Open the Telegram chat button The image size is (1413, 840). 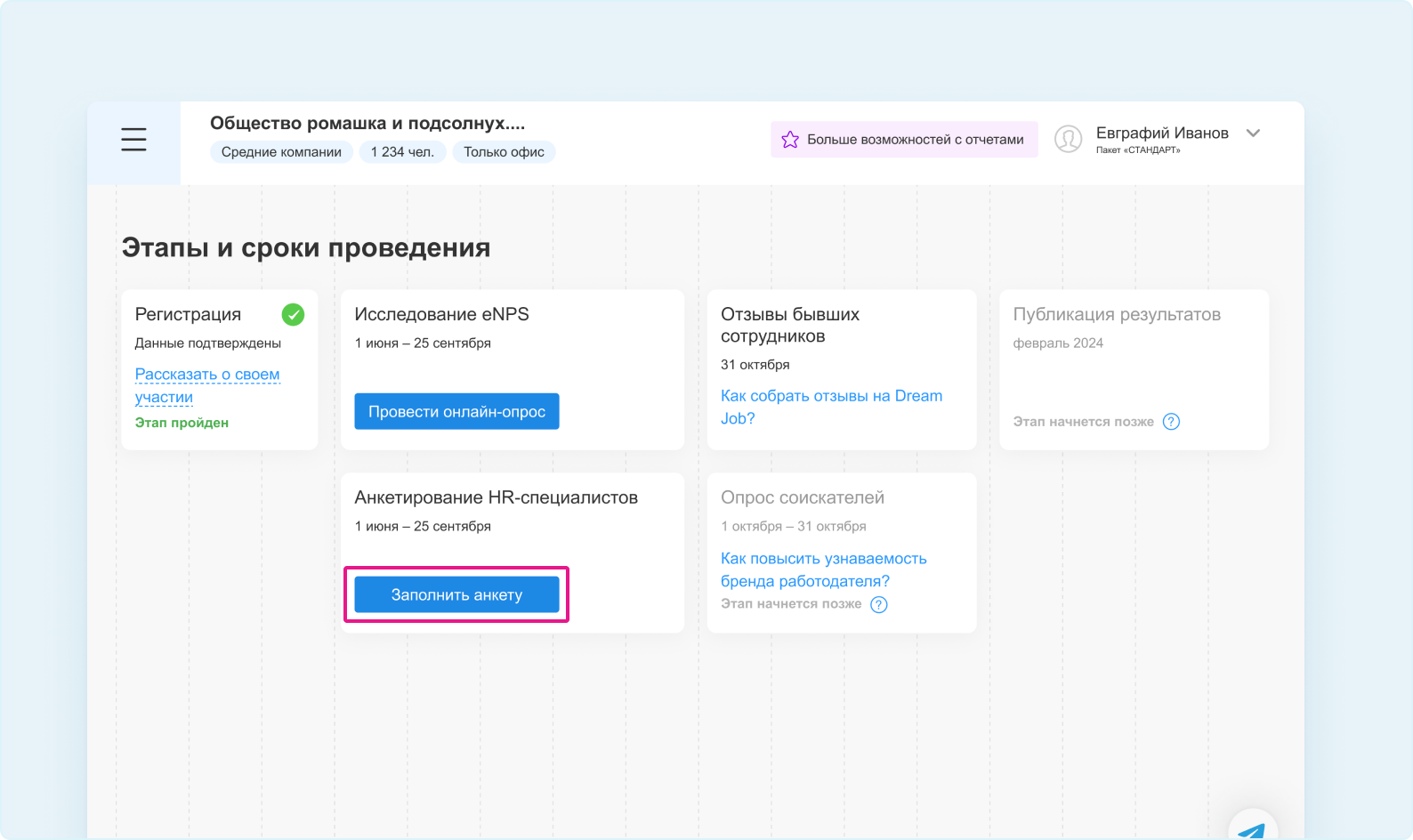1253,828
